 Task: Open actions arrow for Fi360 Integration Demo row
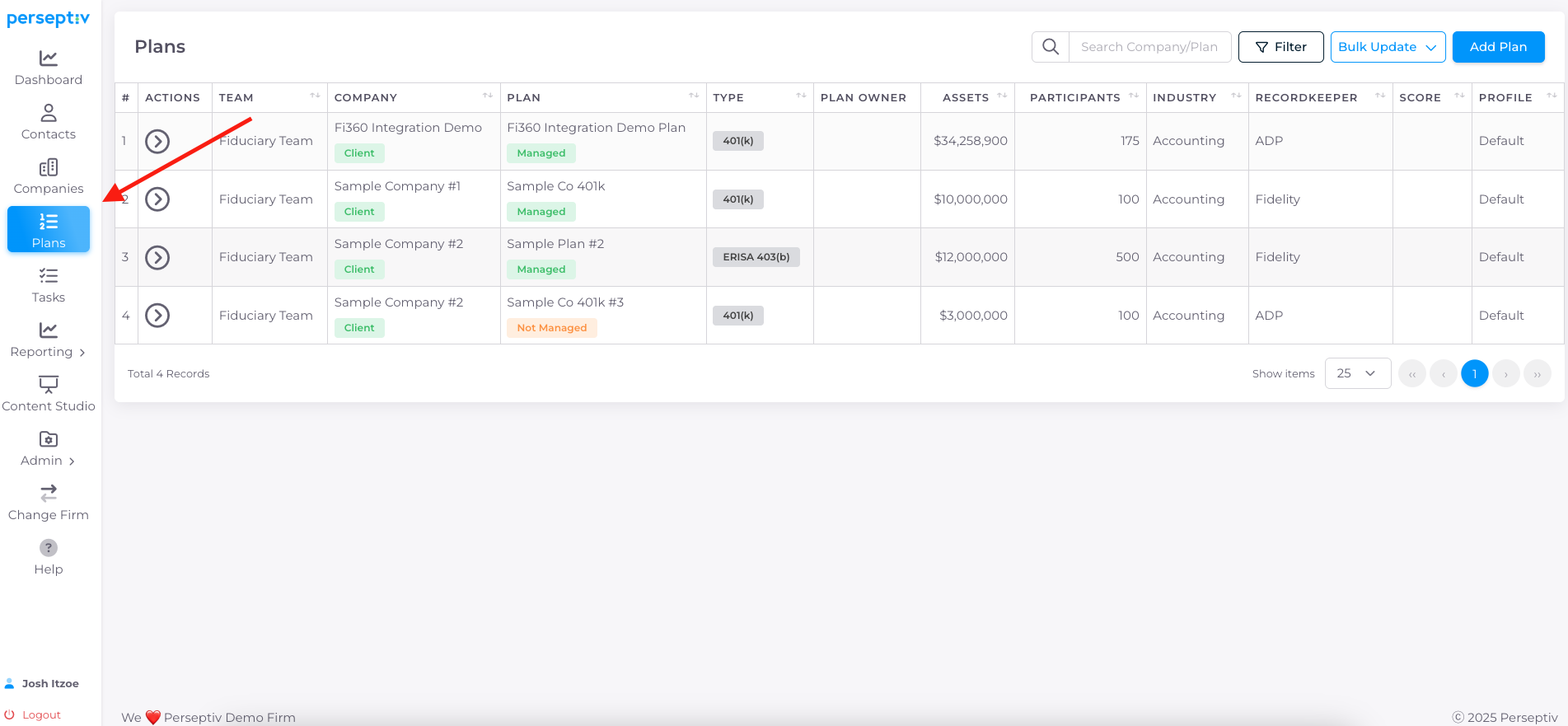(x=157, y=142)
